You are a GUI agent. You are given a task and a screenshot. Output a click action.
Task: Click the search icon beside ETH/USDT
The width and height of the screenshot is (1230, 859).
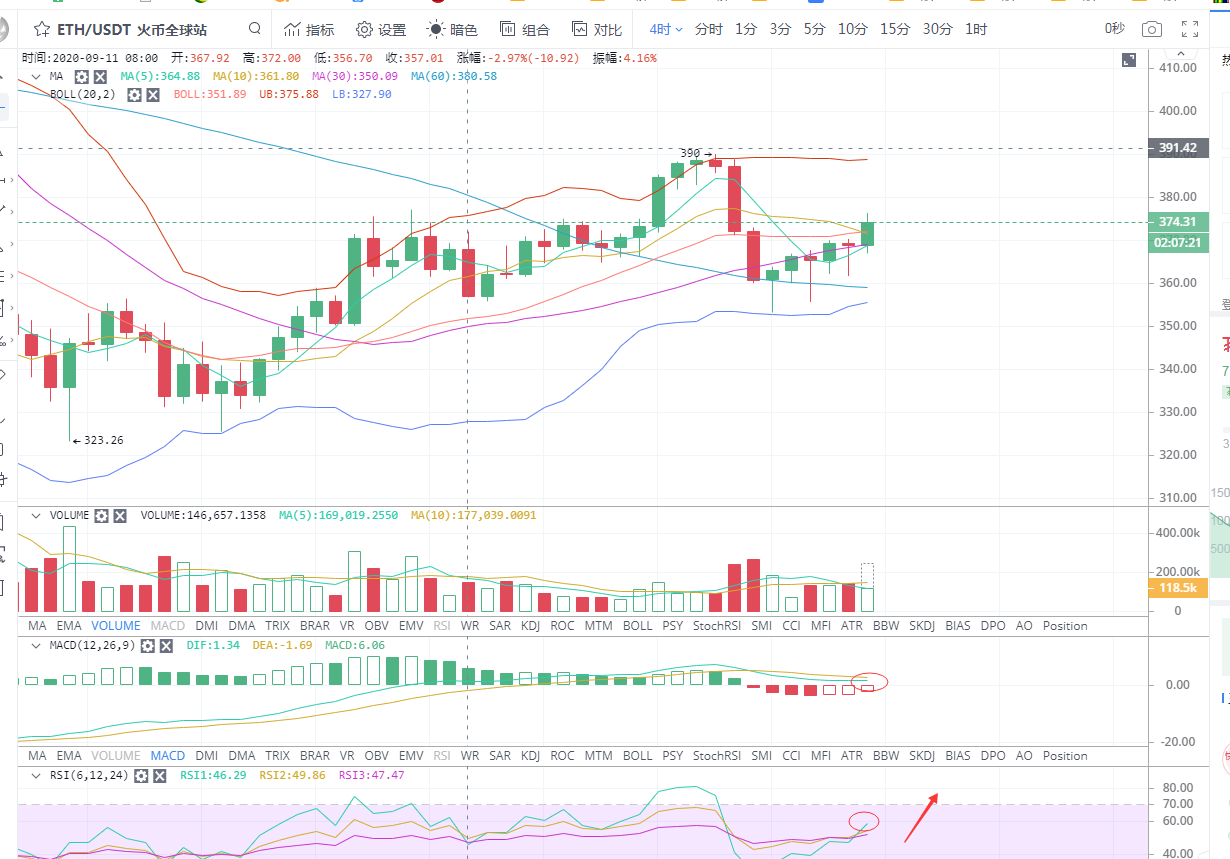(255, 29)
